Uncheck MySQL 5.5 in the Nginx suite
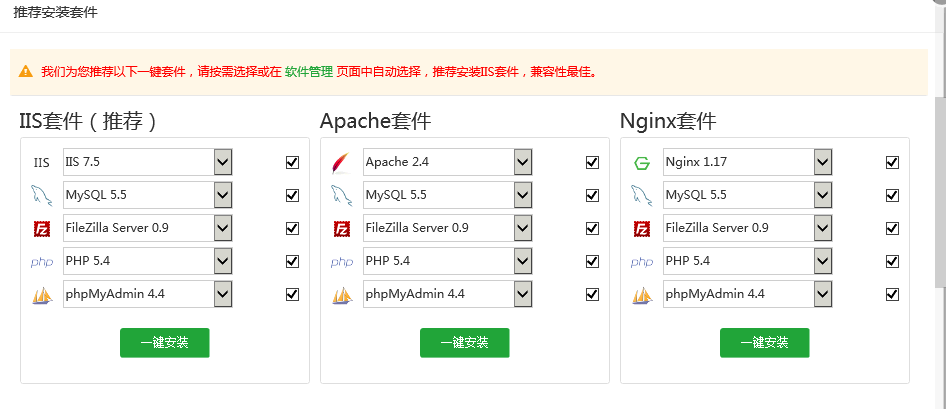Image resolution: width=946 pixels, height=409 pixels. tap(892, 195)
